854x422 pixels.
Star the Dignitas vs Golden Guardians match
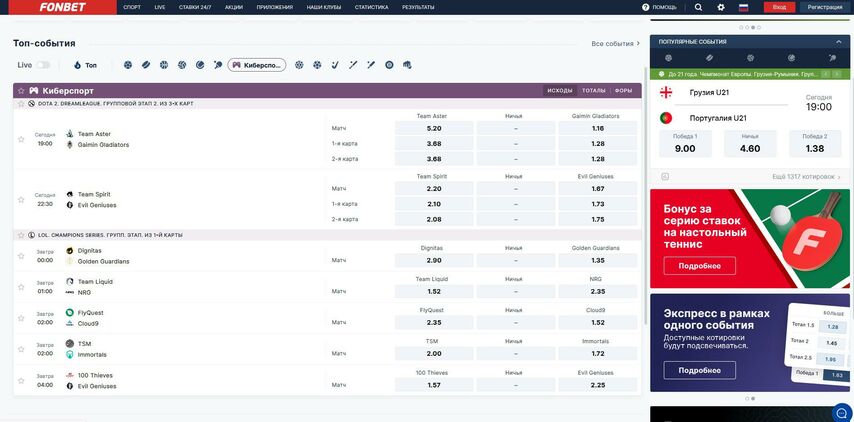21,256
